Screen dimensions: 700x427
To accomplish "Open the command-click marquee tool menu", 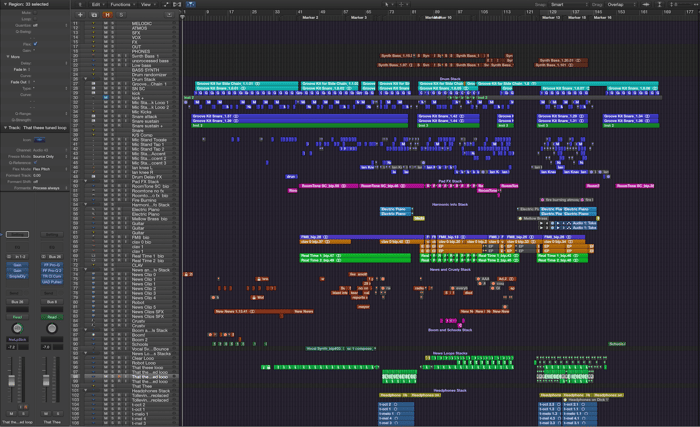I will click(402, 4).
